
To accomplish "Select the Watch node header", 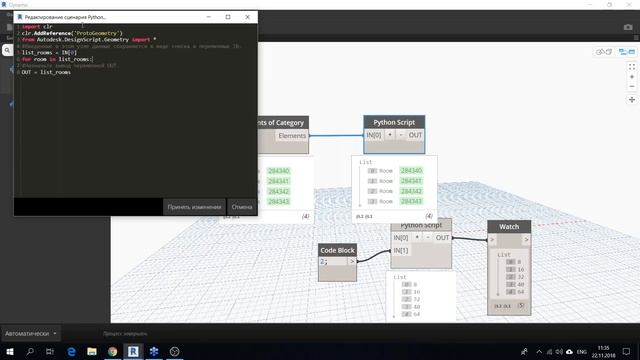I will tap(509, 227).
